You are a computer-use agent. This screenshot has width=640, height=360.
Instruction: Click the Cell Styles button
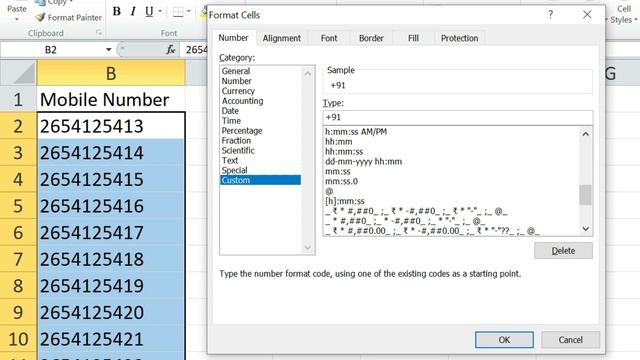[x=623, y=14]
